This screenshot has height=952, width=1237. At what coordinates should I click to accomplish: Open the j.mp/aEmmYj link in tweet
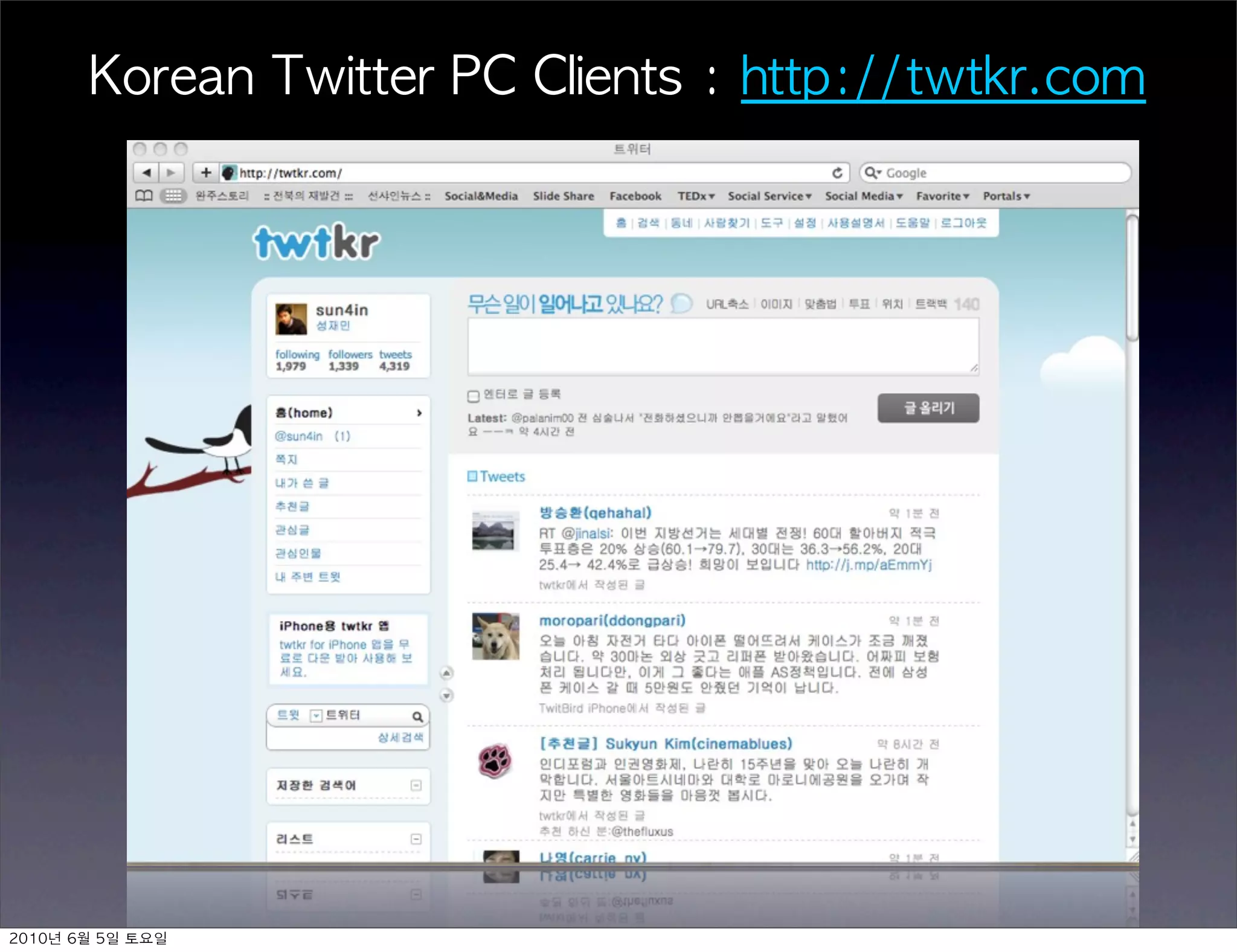pos(869,565)
